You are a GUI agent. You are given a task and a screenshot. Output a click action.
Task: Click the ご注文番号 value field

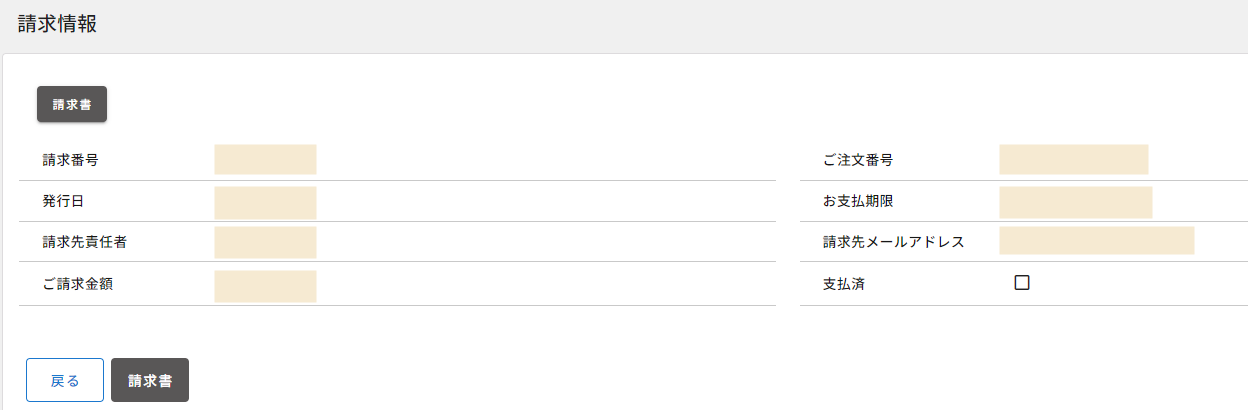tap(1073, 160)
